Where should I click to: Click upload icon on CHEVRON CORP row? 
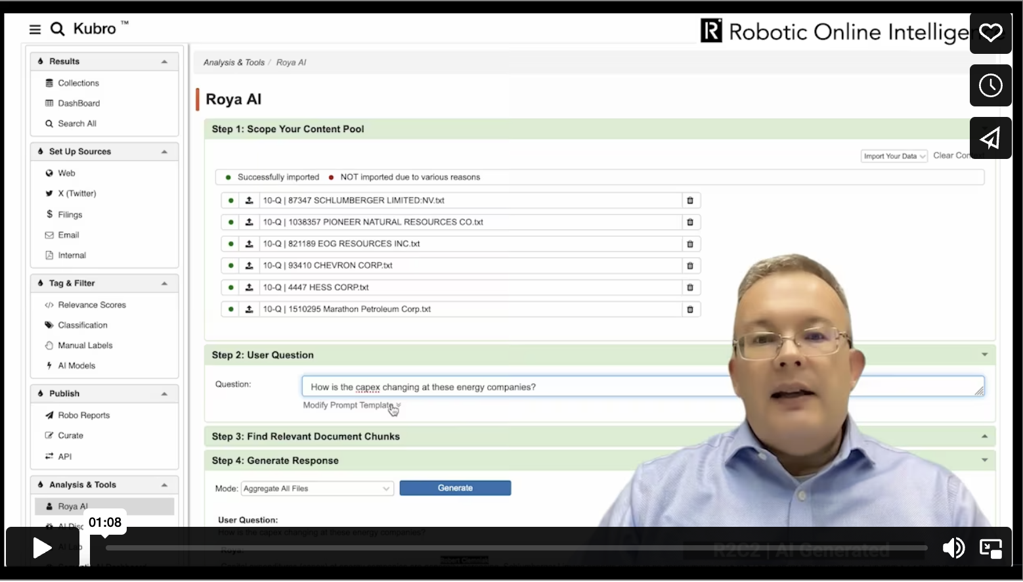click(x=249, y=266)
